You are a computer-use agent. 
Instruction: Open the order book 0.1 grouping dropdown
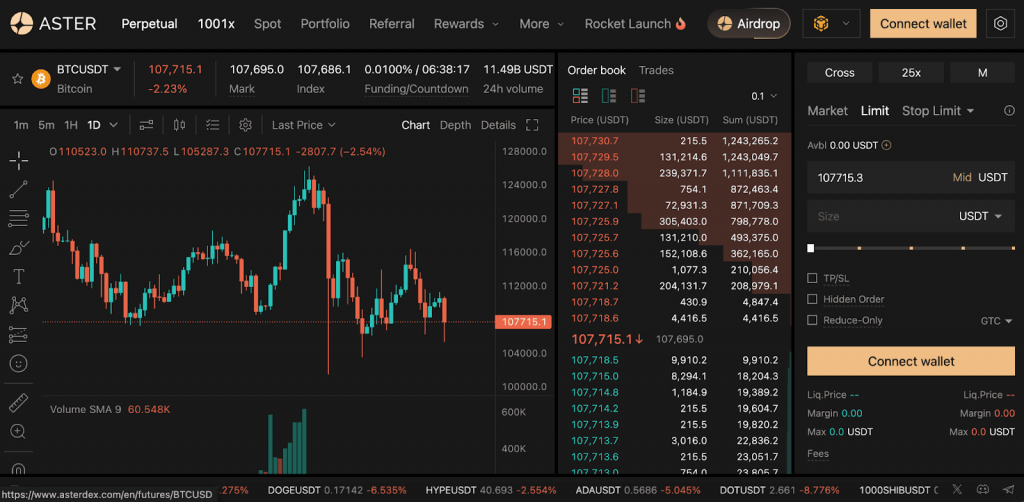(x=764, y=96)
